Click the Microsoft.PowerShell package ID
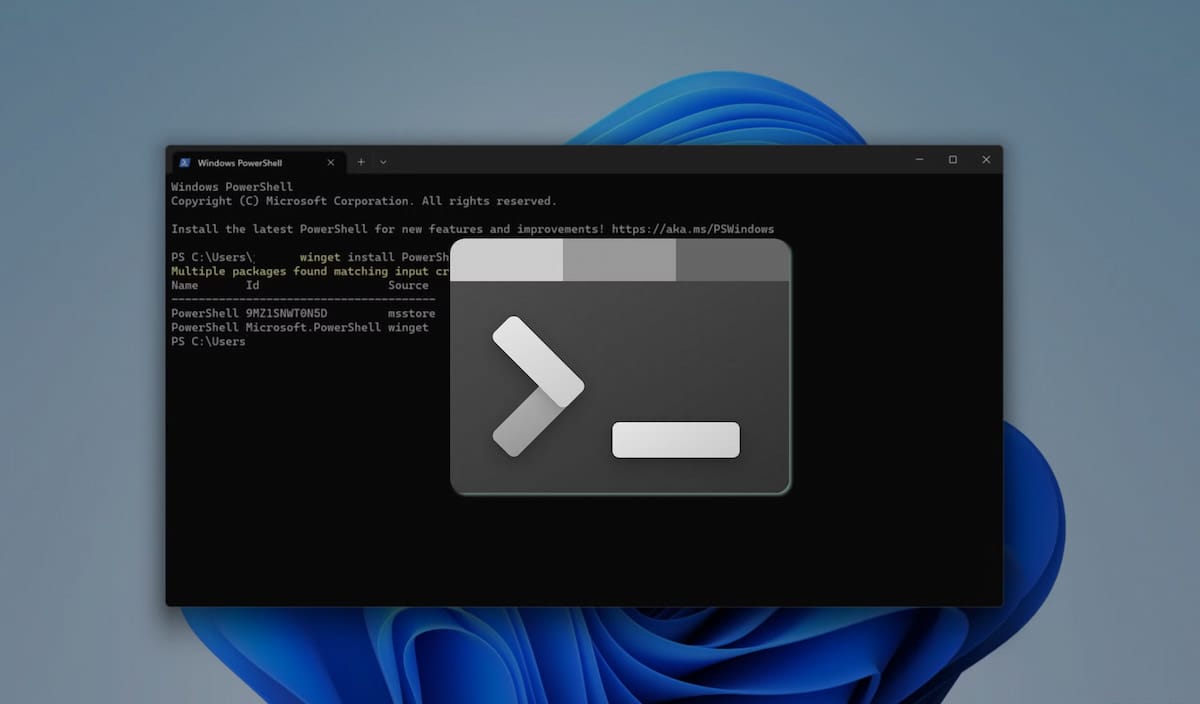This screenshot has width=1200, height=704. [x=313, y=327]
